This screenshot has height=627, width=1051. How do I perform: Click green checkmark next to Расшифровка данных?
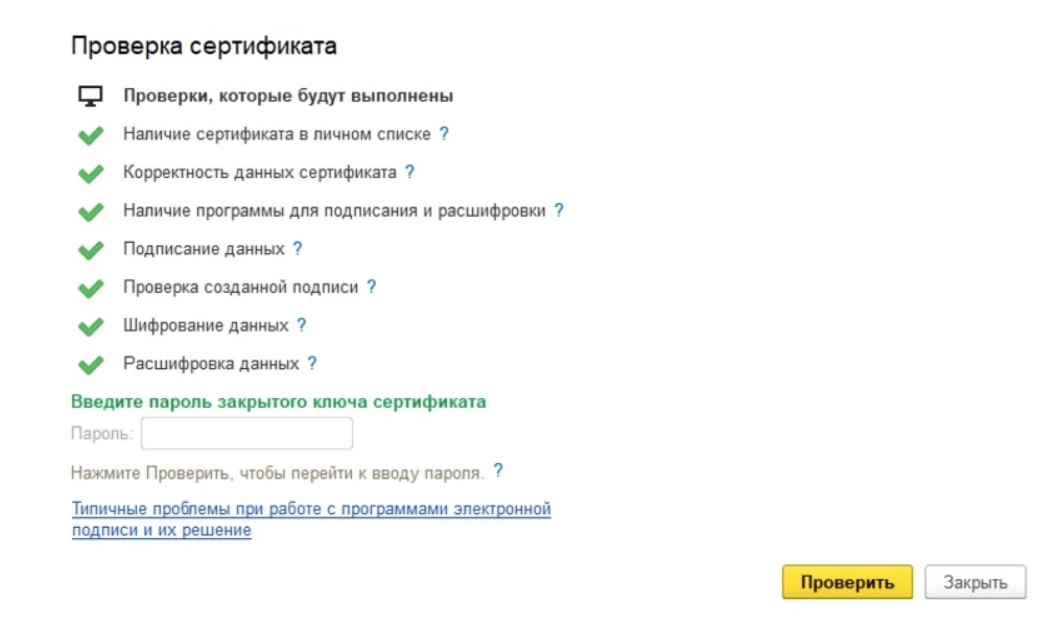click(x=90, y=364)
